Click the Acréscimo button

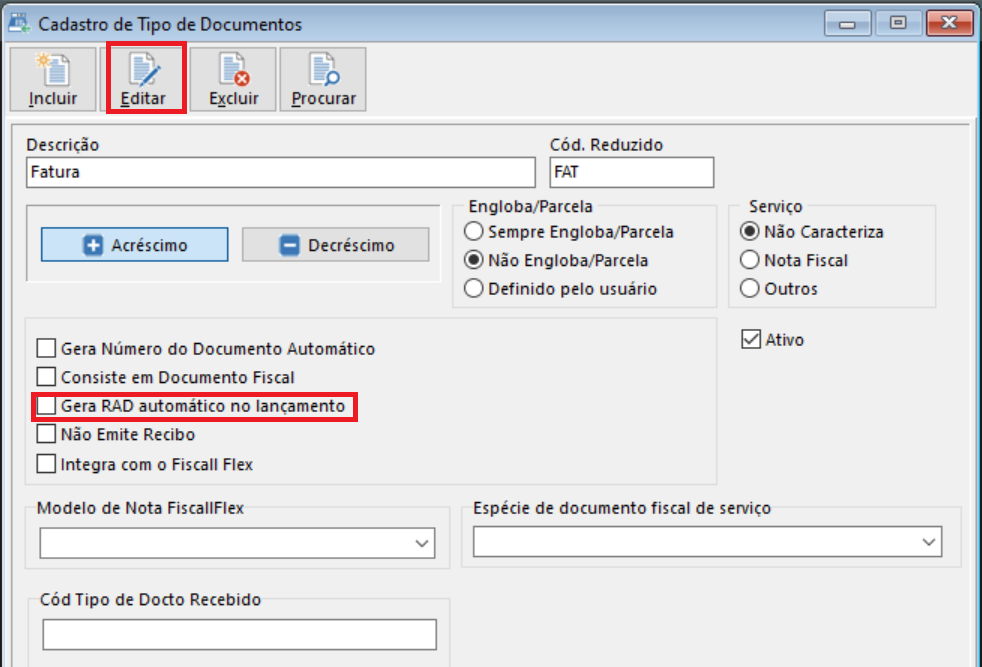click(x=135, y=244)
